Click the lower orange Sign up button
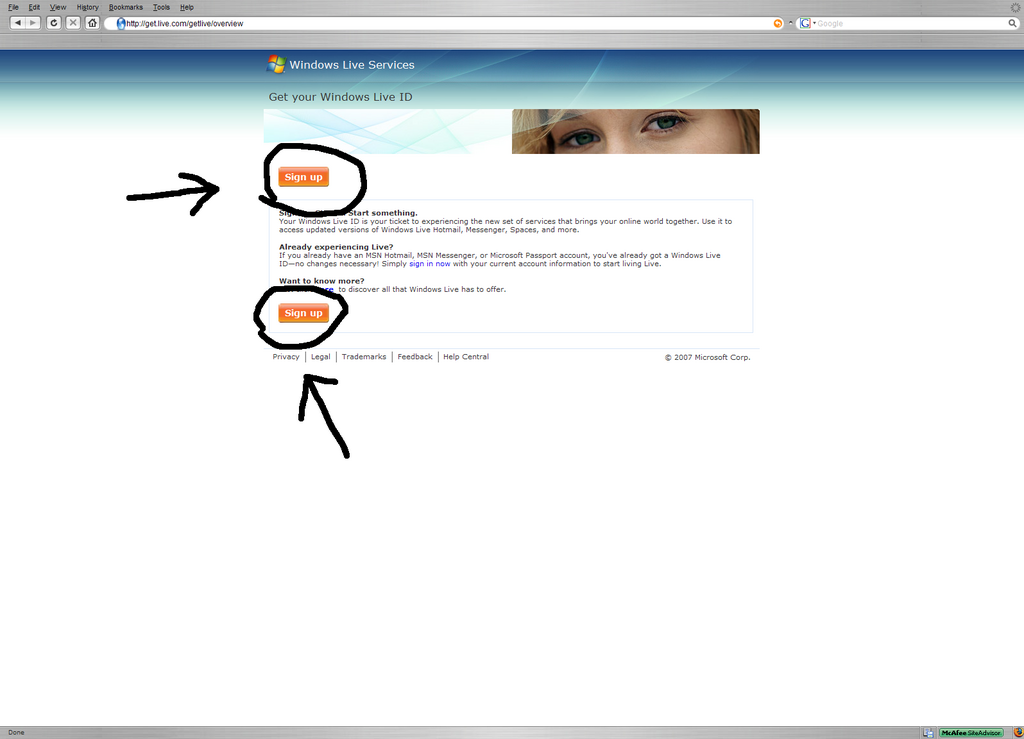 click(x=304, y=313)
